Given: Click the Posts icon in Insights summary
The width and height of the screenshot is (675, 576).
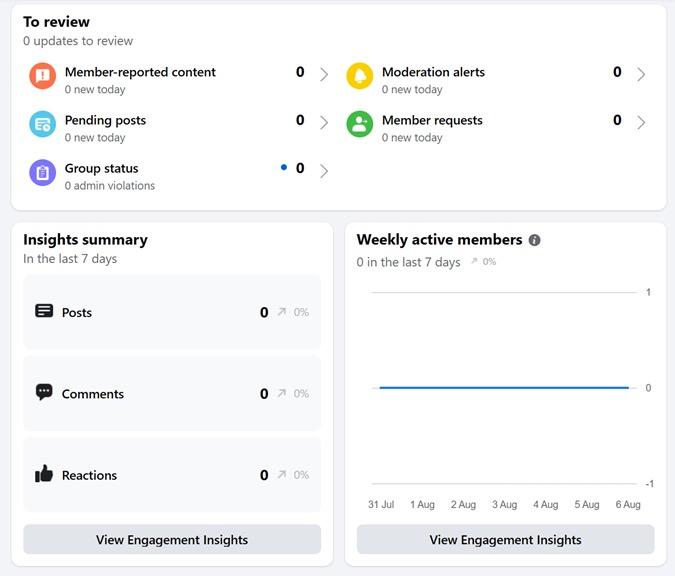Looking at the screenshot, I should point(44,311).
